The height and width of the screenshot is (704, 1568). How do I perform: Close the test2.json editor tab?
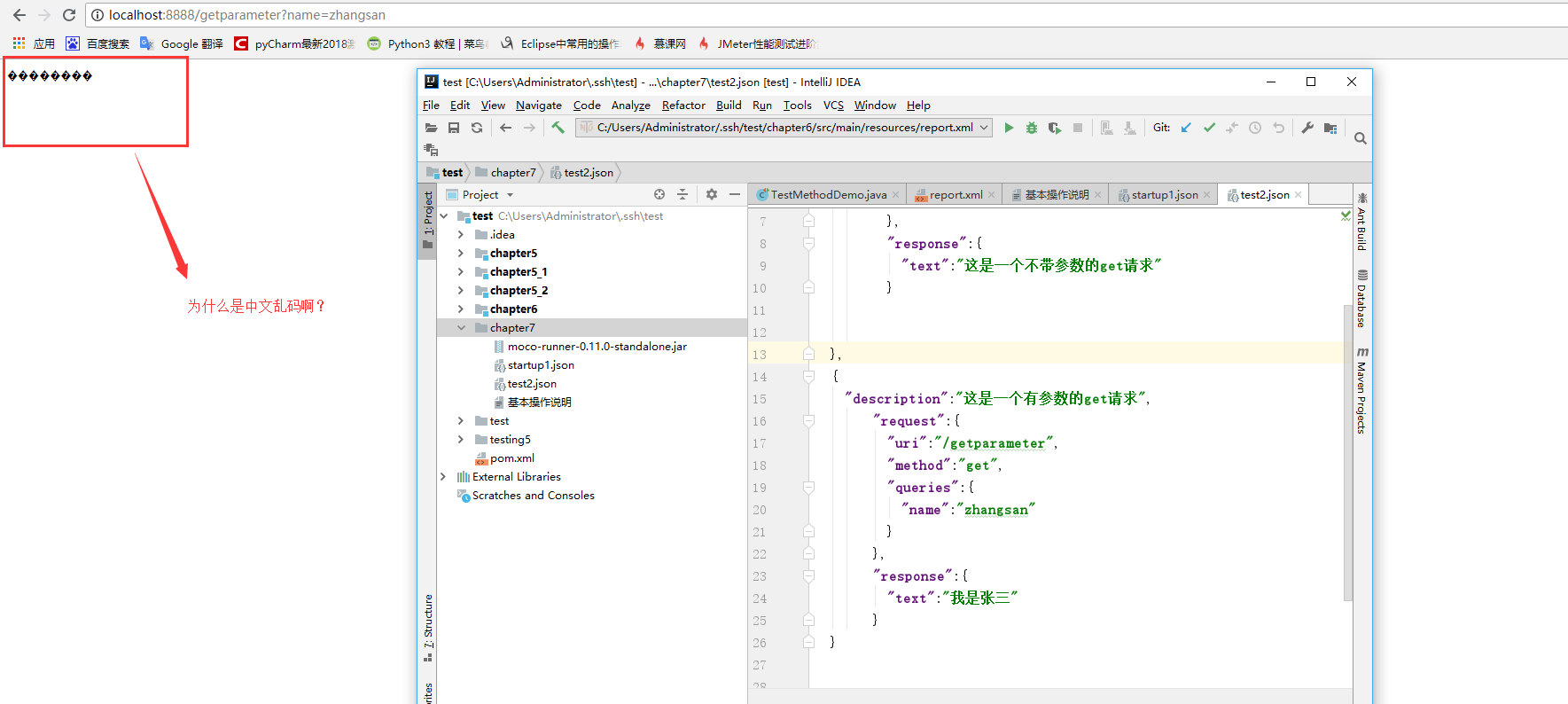[x=1299, y=195]
